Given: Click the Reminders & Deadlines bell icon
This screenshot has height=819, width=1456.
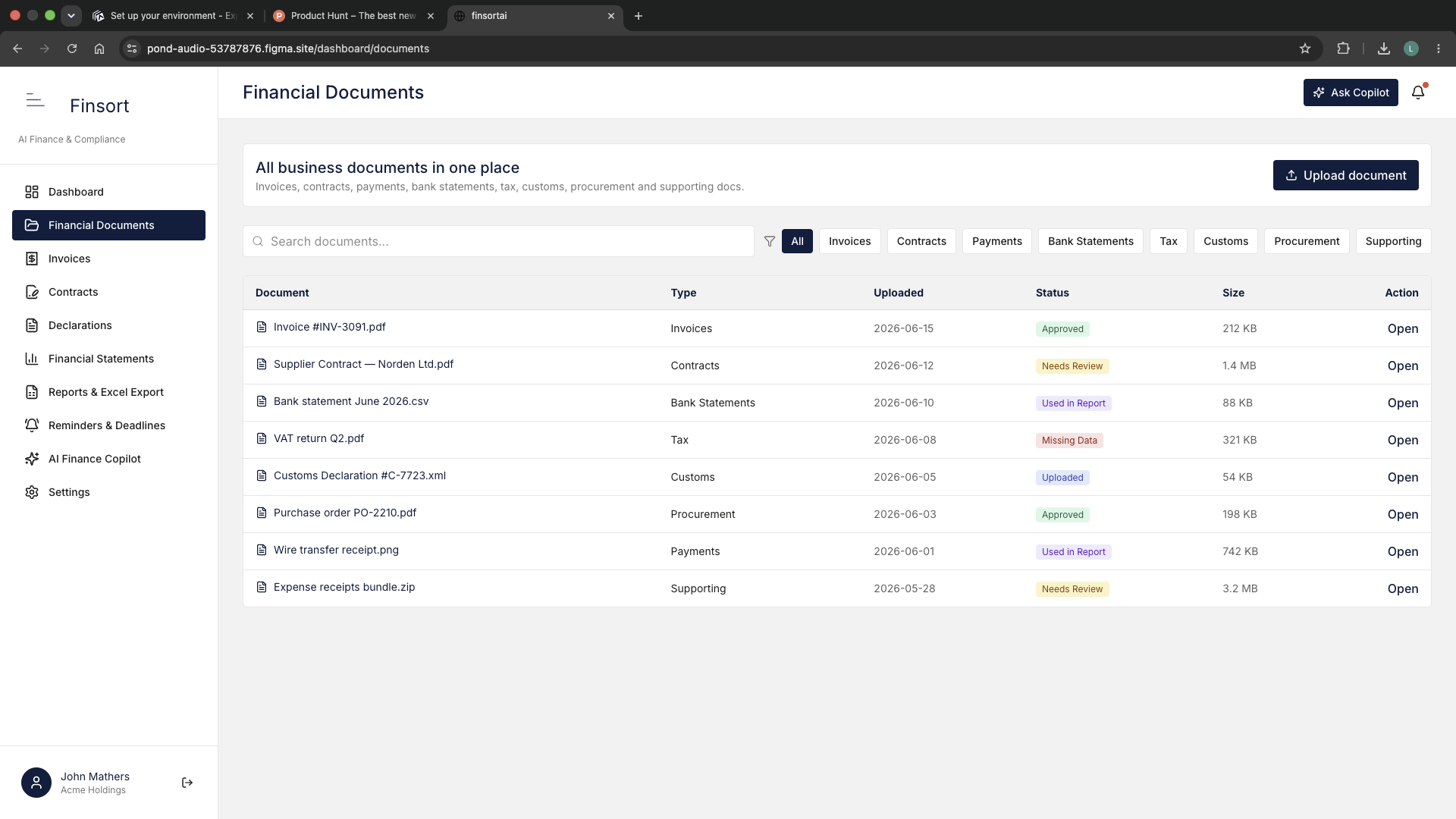Looking at the screenshot, I should [x=32, y=425].
